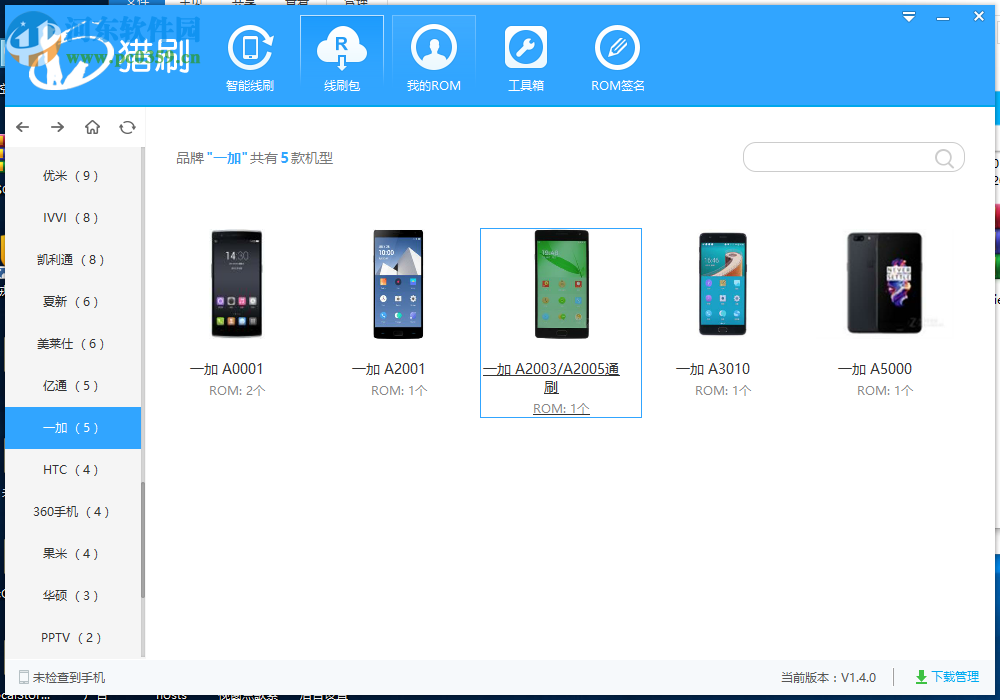Focus the model search input field

pos(853,157)
